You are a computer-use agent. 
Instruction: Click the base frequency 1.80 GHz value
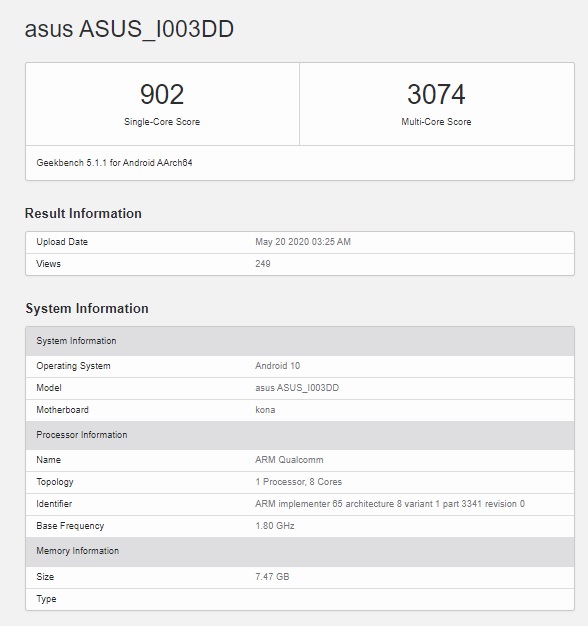click(275, 526)
